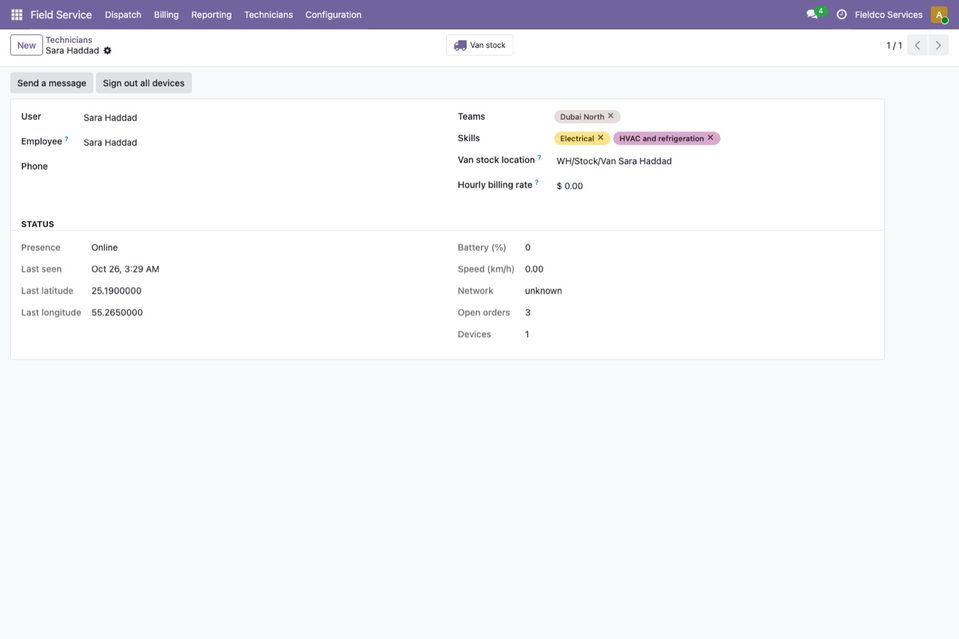Edit the Van stock location field
Screen dimensions: 959x639
click(x=714, y=161)
